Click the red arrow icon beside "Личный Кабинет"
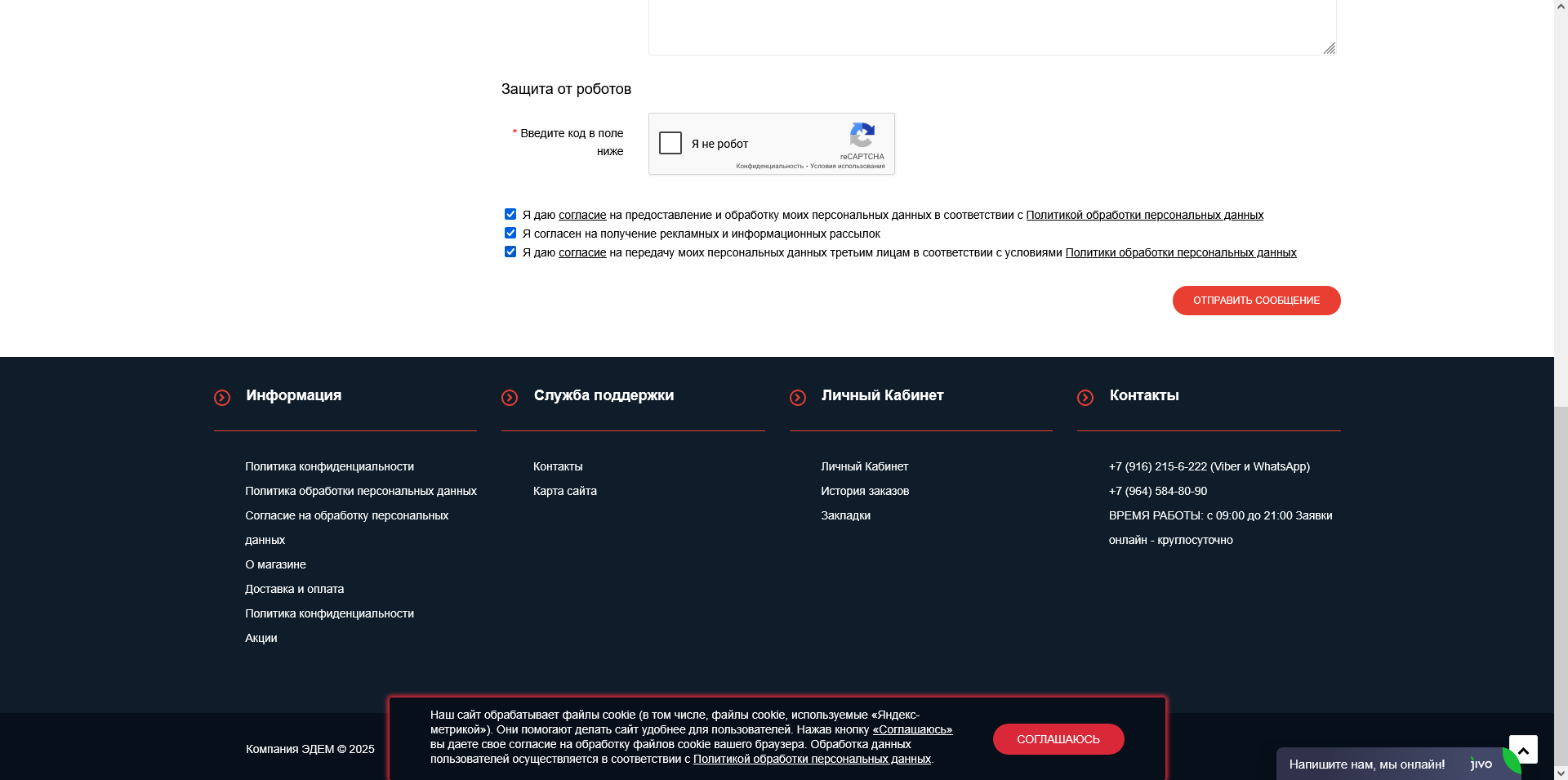Viewport: 1568px width, 780px height. (x=799, y=398)
